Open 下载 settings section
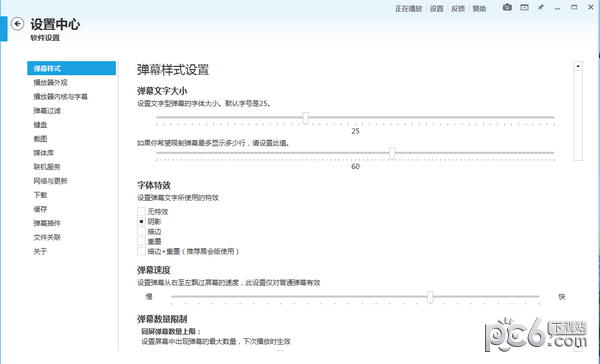 click(x=40, y=195)
